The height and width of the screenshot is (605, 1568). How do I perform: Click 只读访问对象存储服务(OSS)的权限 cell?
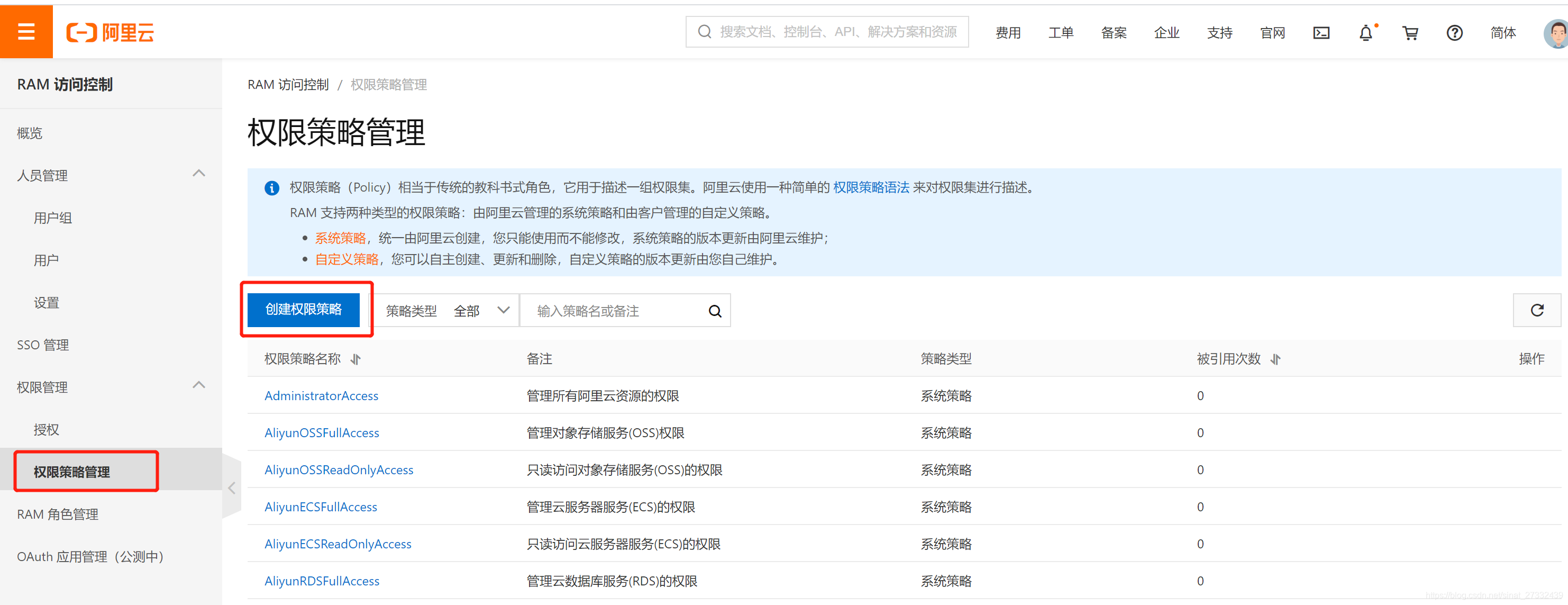point(624,471)
